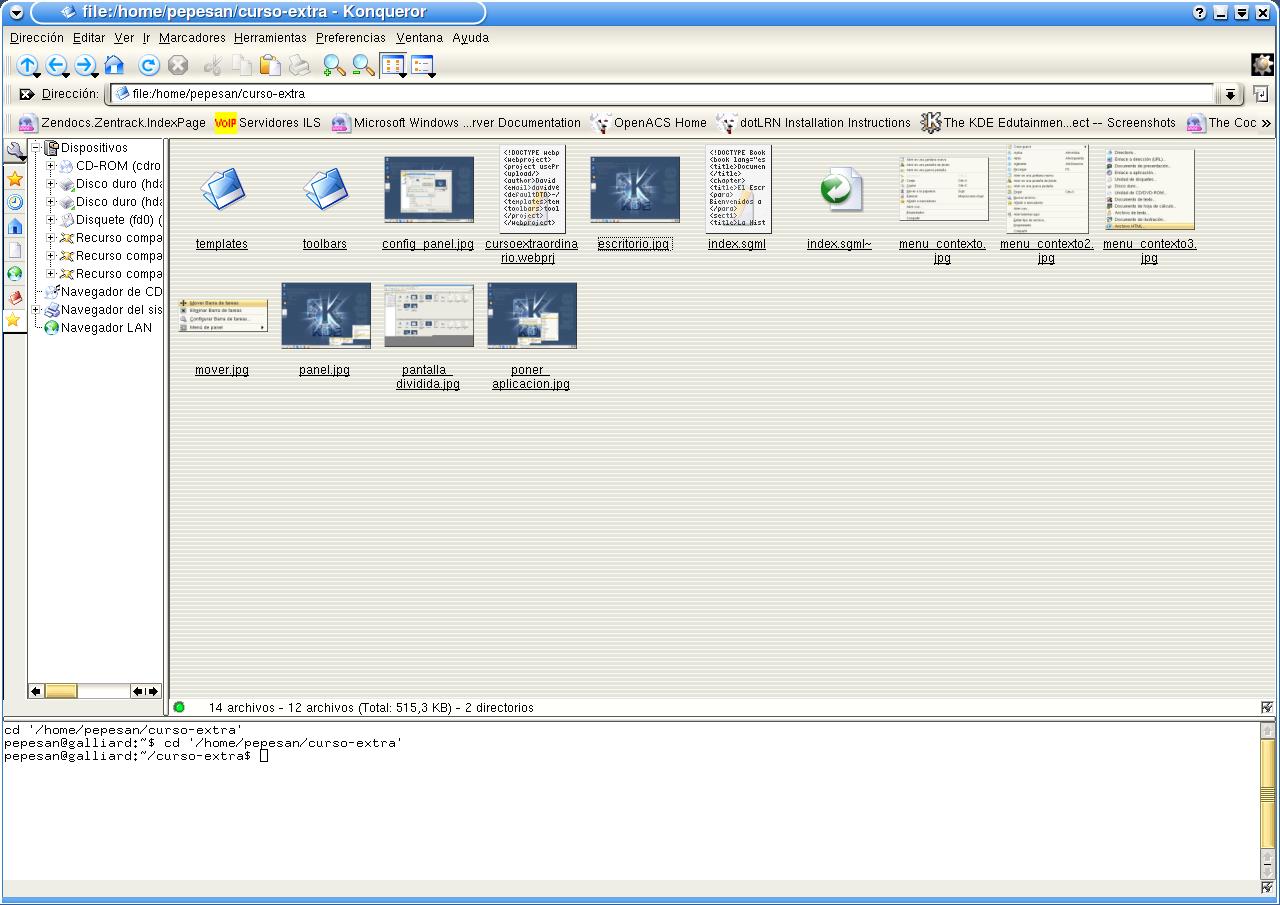The image size is (1280, 905).
Task: Tick the link checkbox in file view status bar
Action: pyautogui.click(x=1267, y=707)
